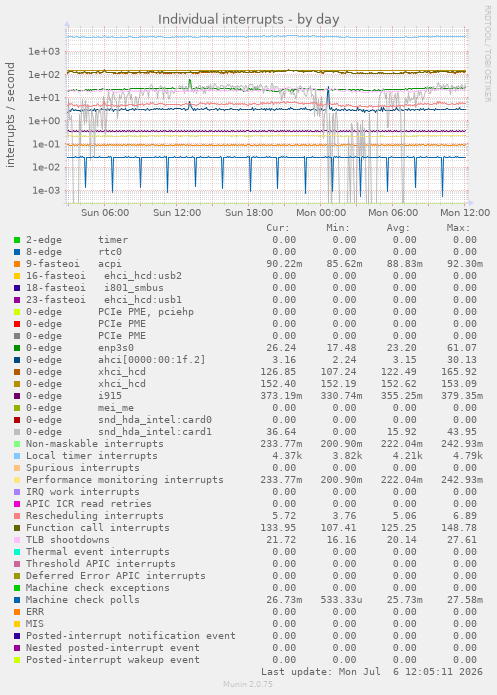Click the Avg: column header

398,228
